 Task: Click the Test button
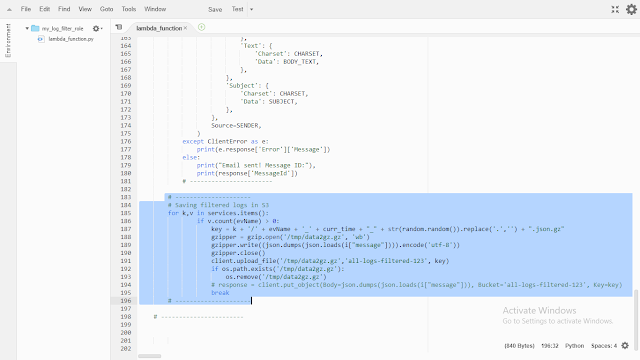[x=238, y=9]
